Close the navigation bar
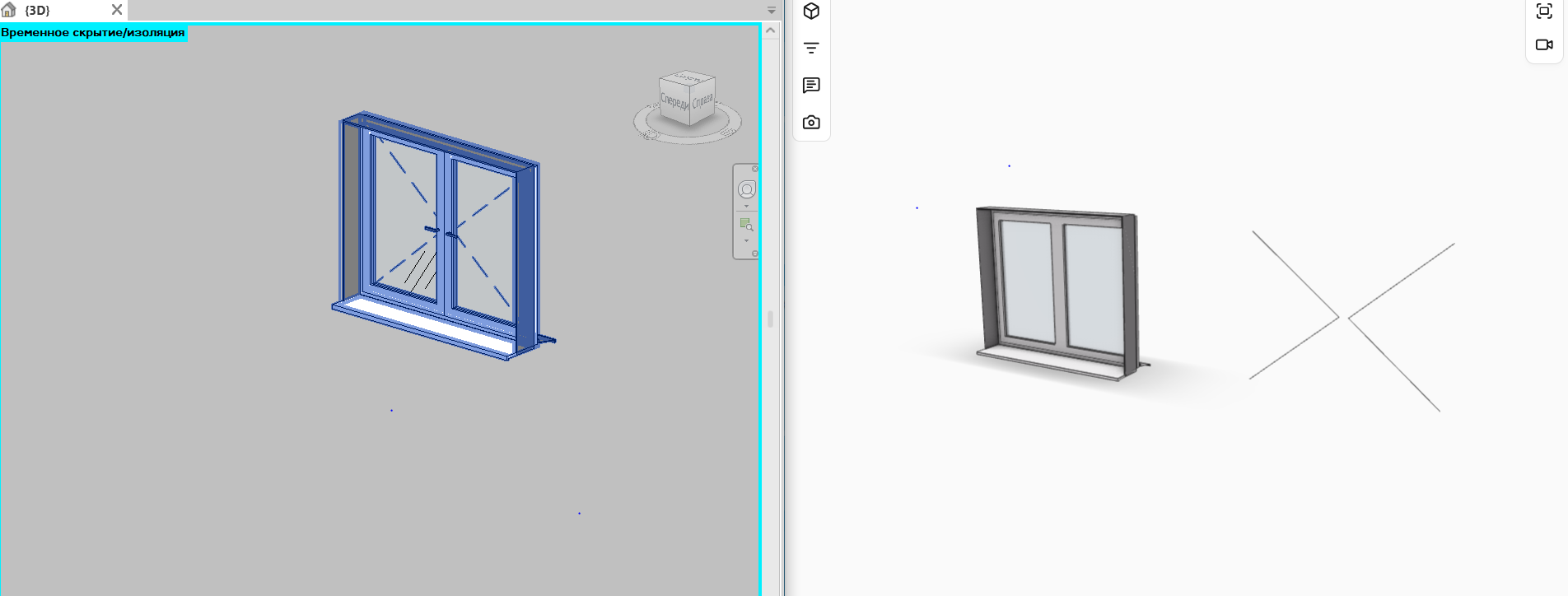This screenshot has height=596, width=1568. tap(754, 169)
